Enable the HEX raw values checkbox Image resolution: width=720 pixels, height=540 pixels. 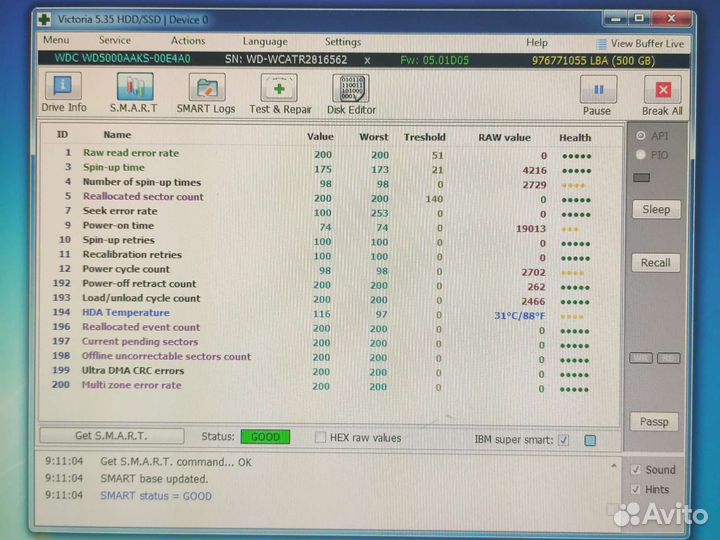coord(321,438)
